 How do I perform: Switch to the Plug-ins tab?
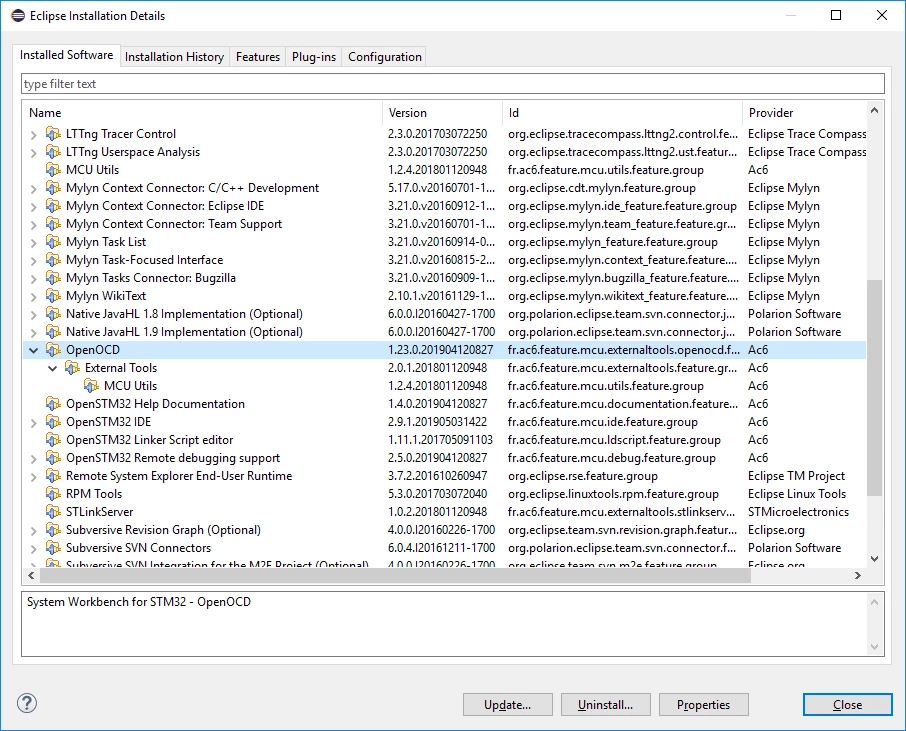pos(314,57)
